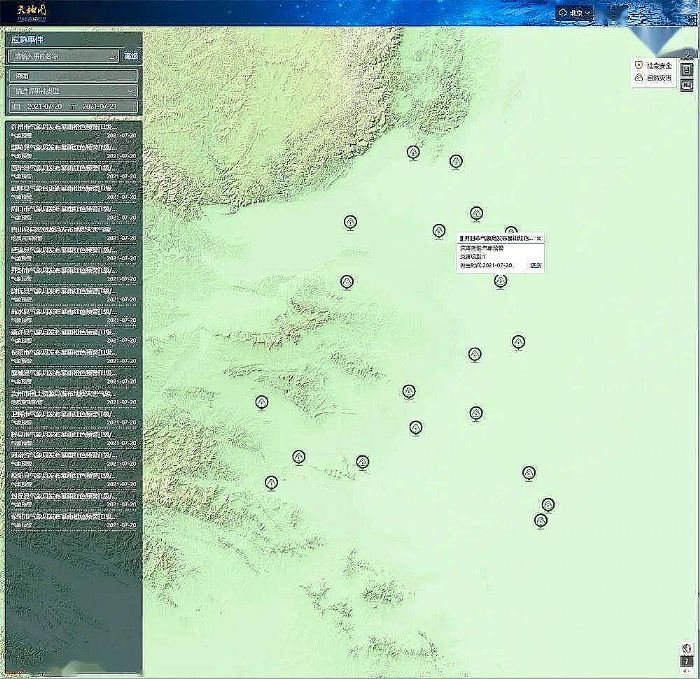700x679 pixels.
Task: Click the event keyword search input field
Action: coord(60,57)
